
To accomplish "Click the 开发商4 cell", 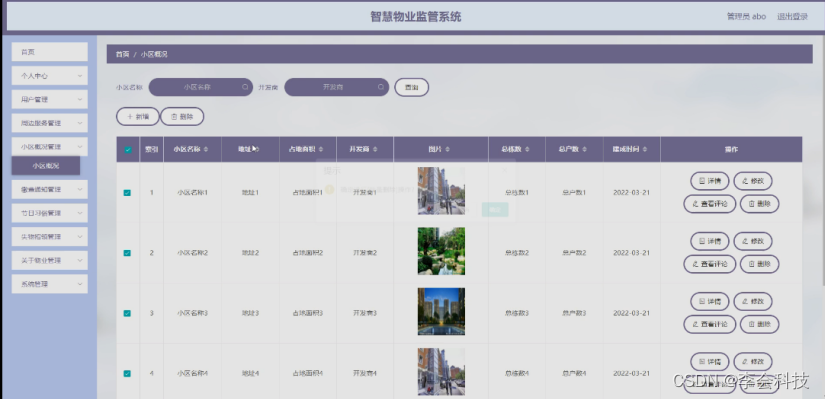I will [x=365, y=374].
